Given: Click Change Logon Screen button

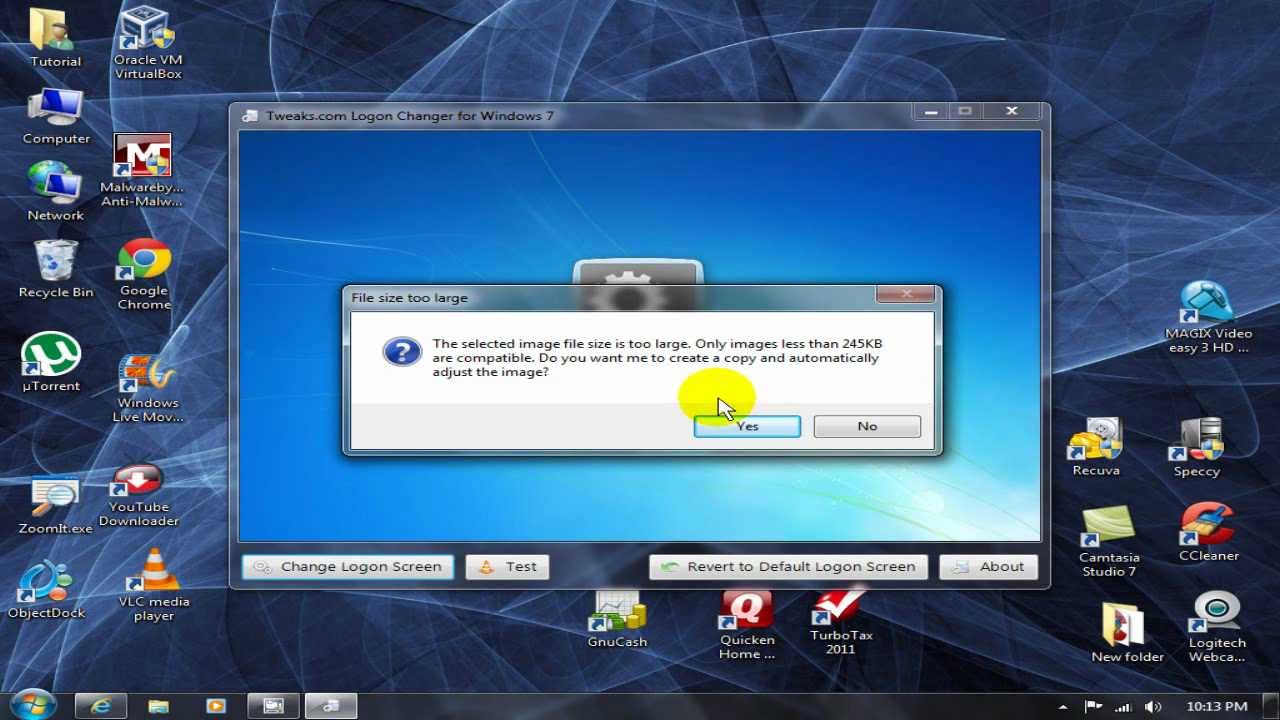Looking at the screenshot, I should (348, 567).
